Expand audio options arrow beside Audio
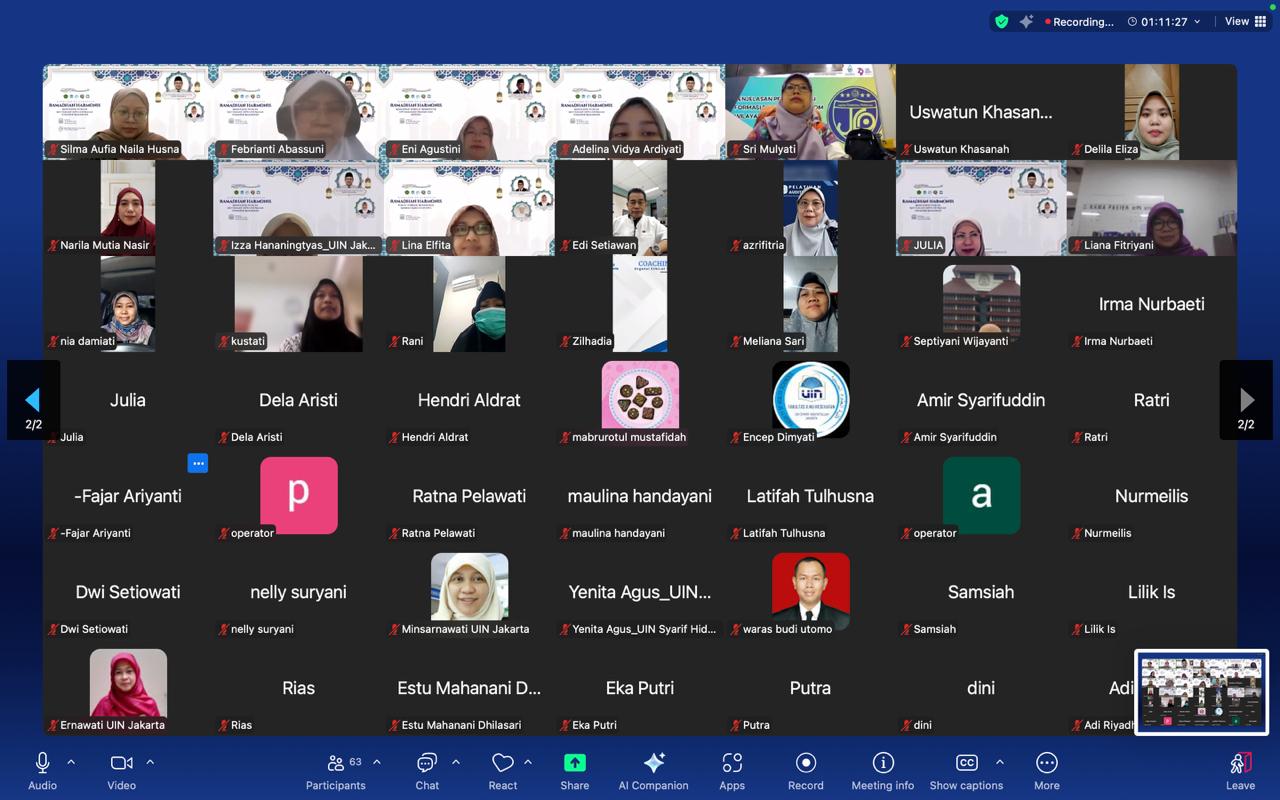 71,762
